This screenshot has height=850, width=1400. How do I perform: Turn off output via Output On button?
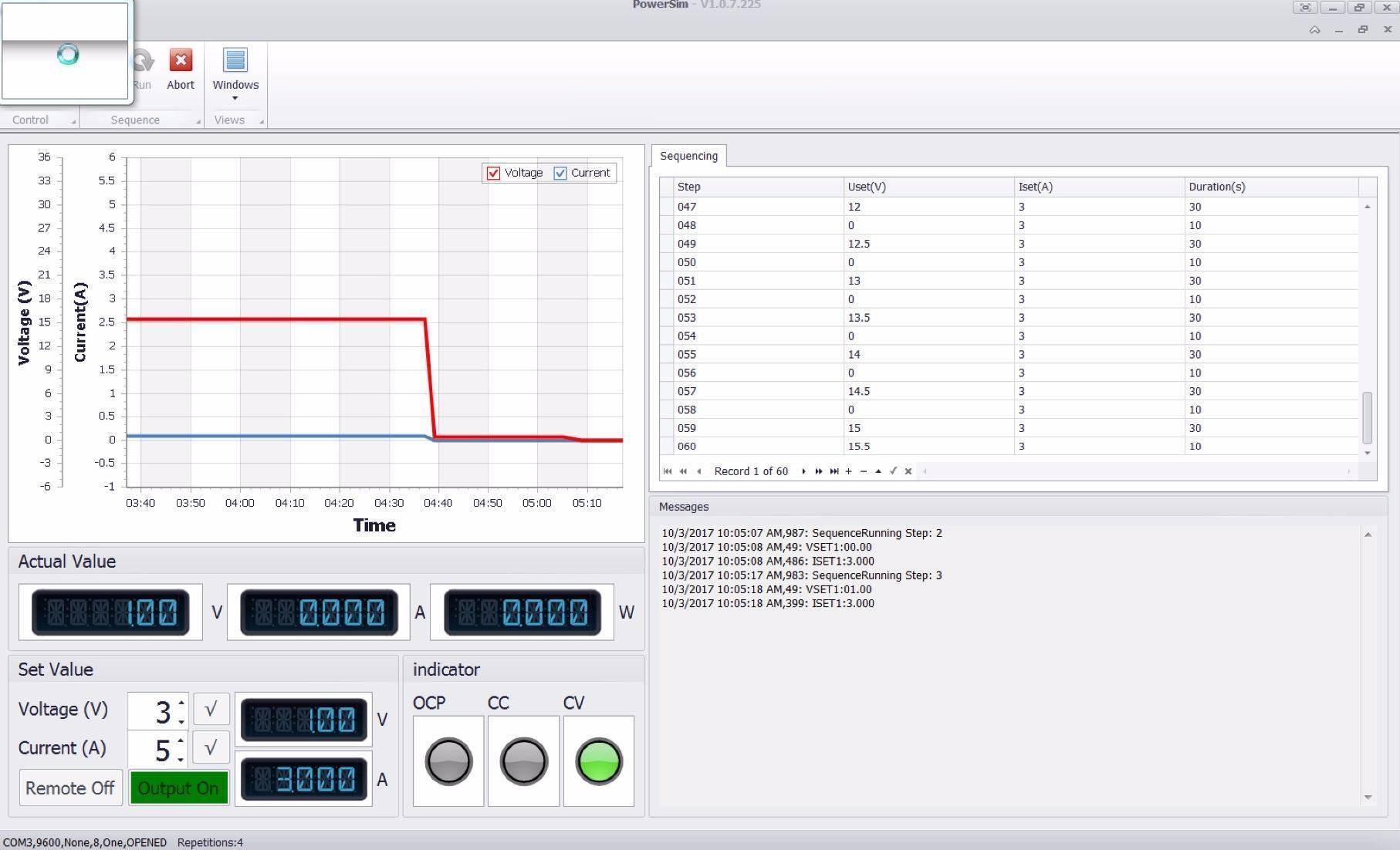click(x=178, y=788)
